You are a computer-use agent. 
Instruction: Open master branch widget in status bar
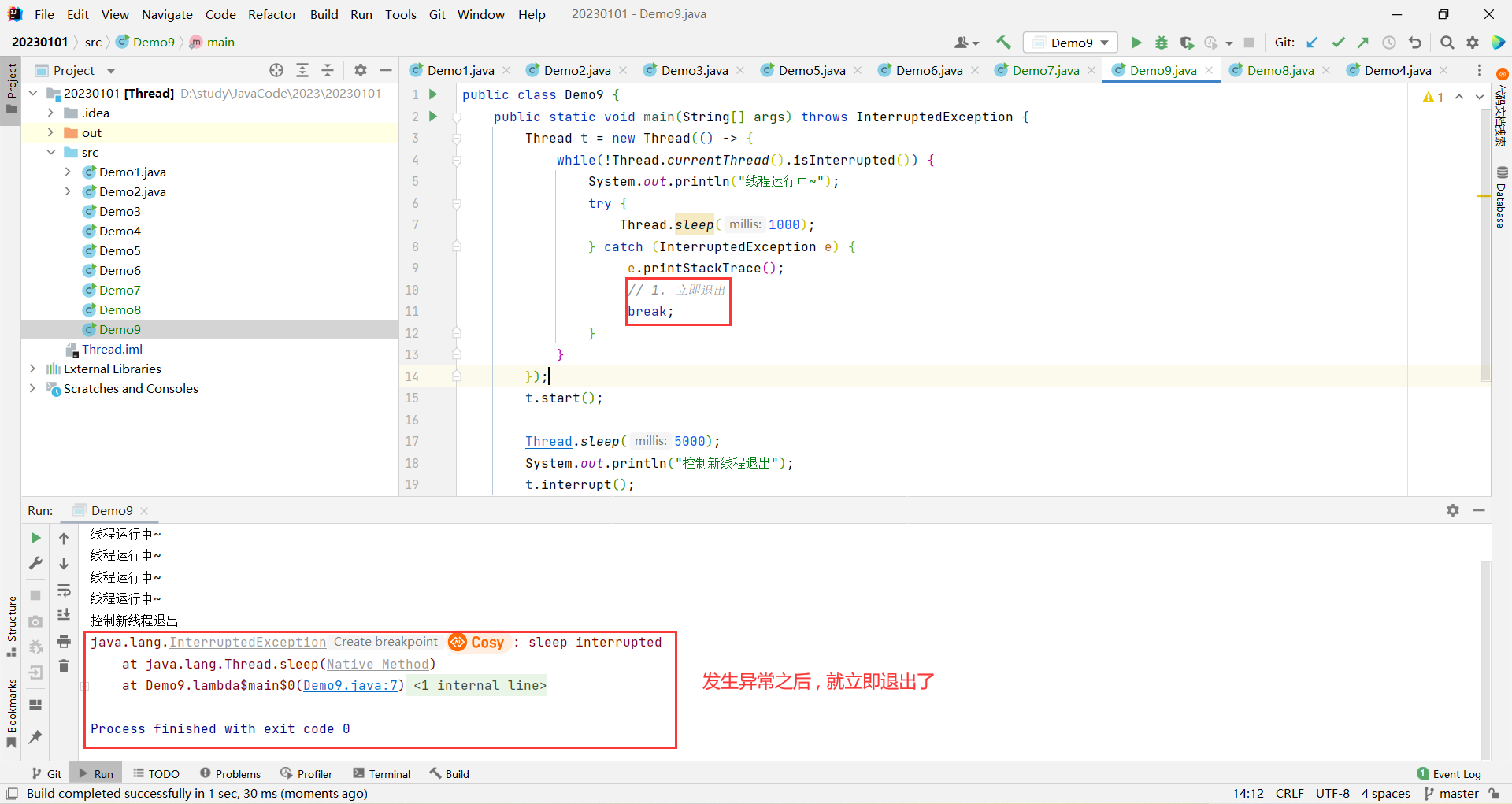coord(1452,794)
